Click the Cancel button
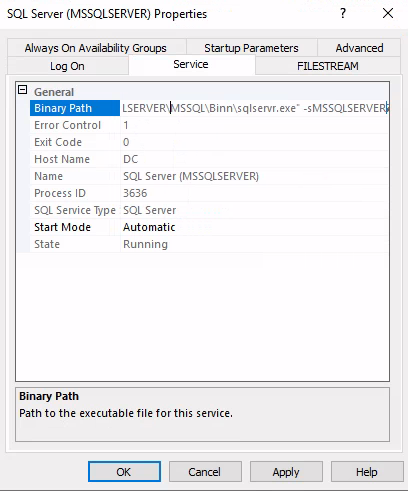This screenshot has height=491, width=408. tap(205, 472)
